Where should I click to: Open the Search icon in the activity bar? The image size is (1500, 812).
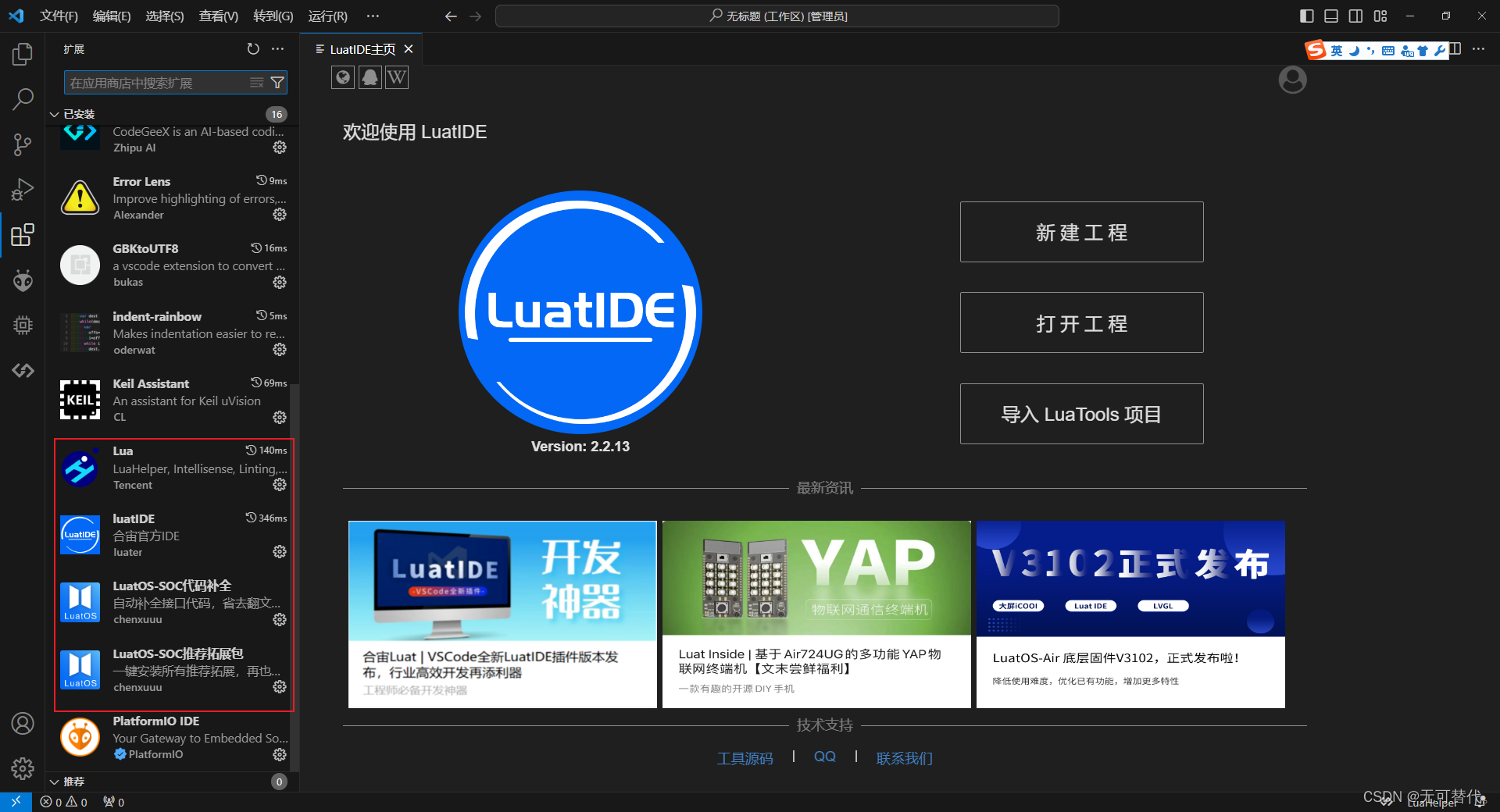coord(23,99)
